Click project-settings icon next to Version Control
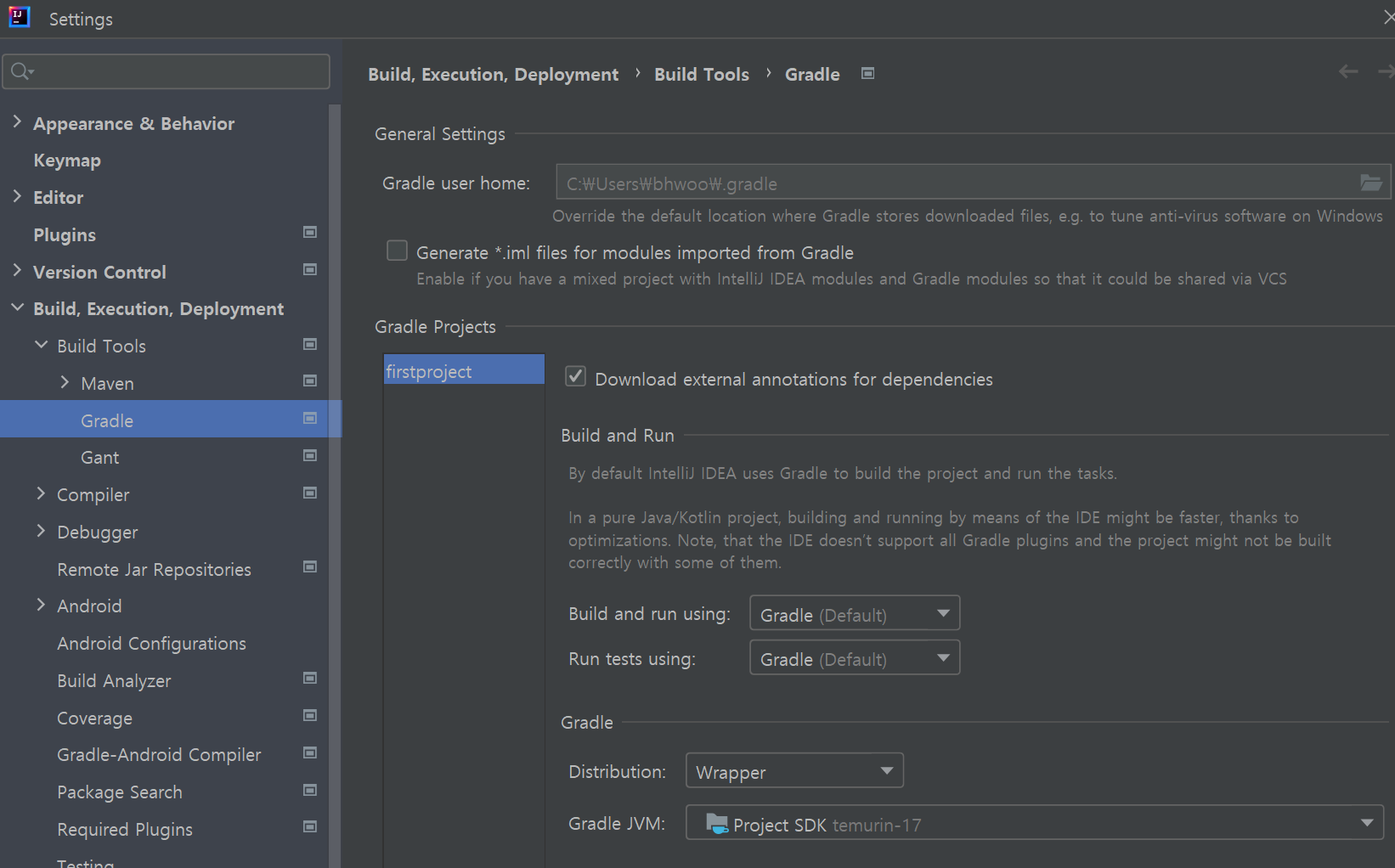 (310, 270)
